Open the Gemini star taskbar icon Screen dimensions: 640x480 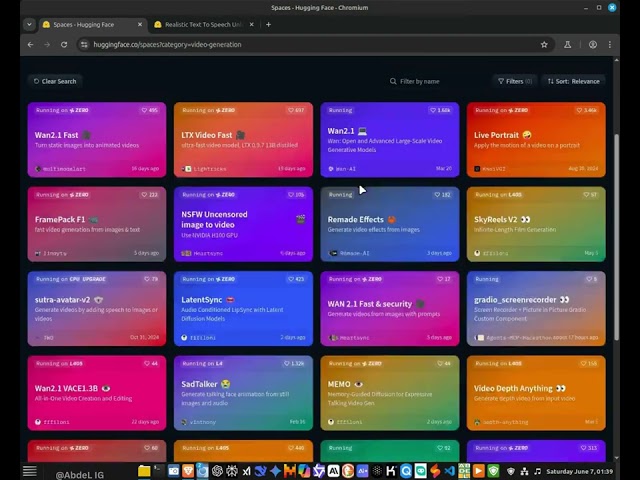point(275,471)
